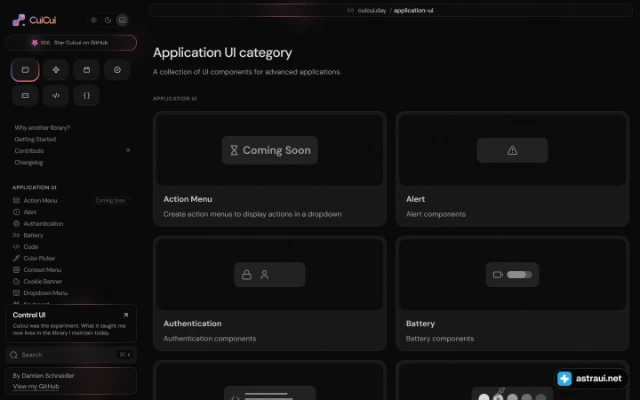Click the Action Menu sidebar icon

pyautogui.click(x=16, y=200)
